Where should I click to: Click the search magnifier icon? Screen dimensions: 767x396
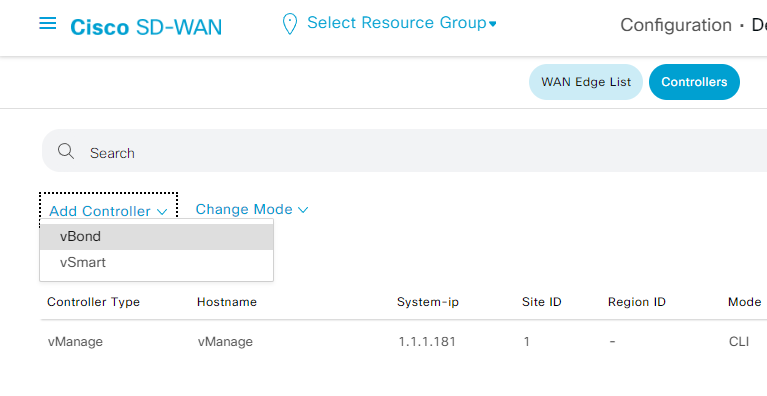[66, 151]
